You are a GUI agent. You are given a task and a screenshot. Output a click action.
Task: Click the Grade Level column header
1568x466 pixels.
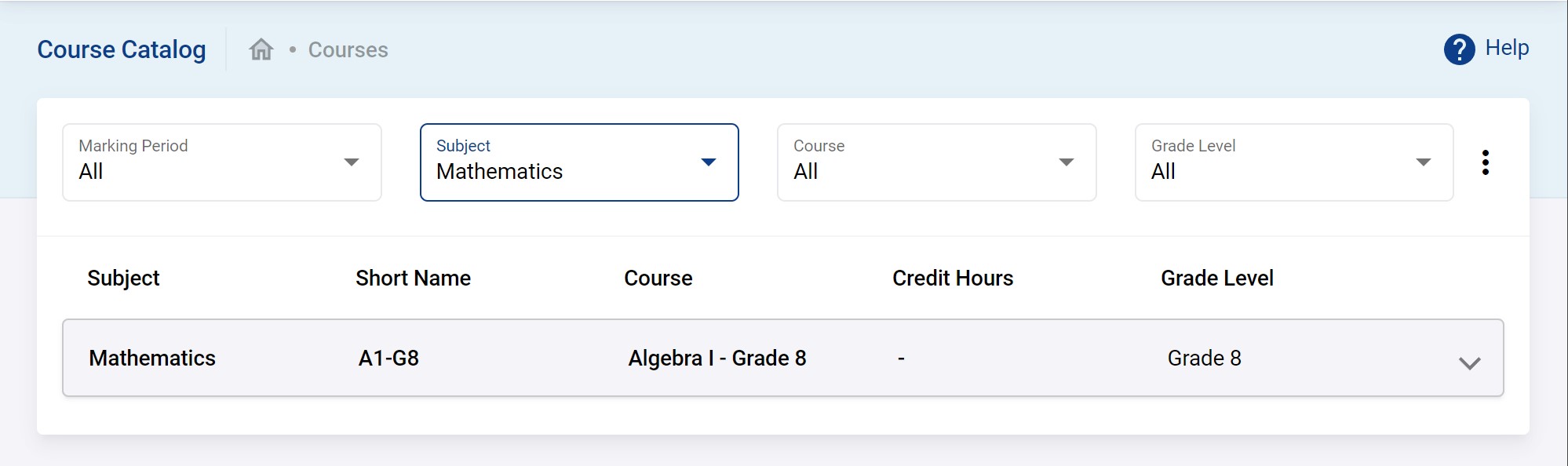pyautogui.click(x=1216, y=279)
